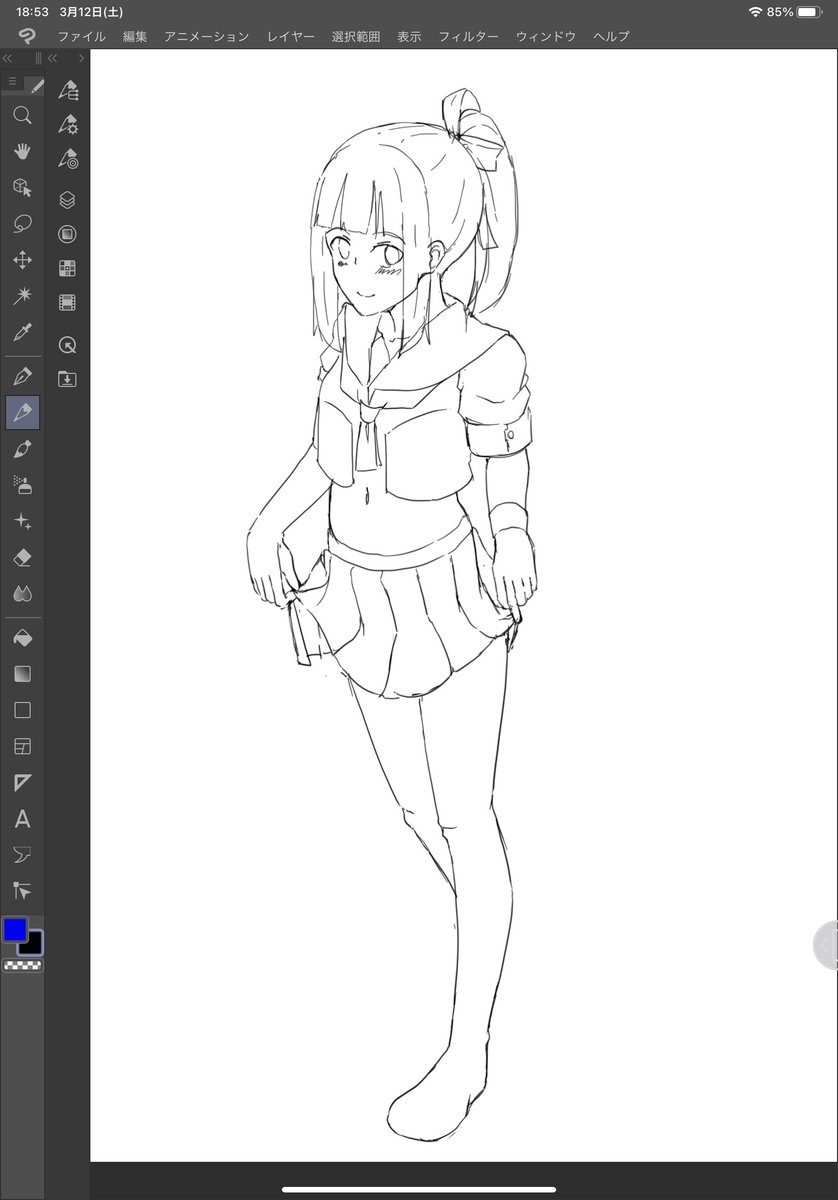Collapse the tool palette with double chevron
Image resolution: width=838 pixels, height=1200 pixels.
click(x=7, y=59)
